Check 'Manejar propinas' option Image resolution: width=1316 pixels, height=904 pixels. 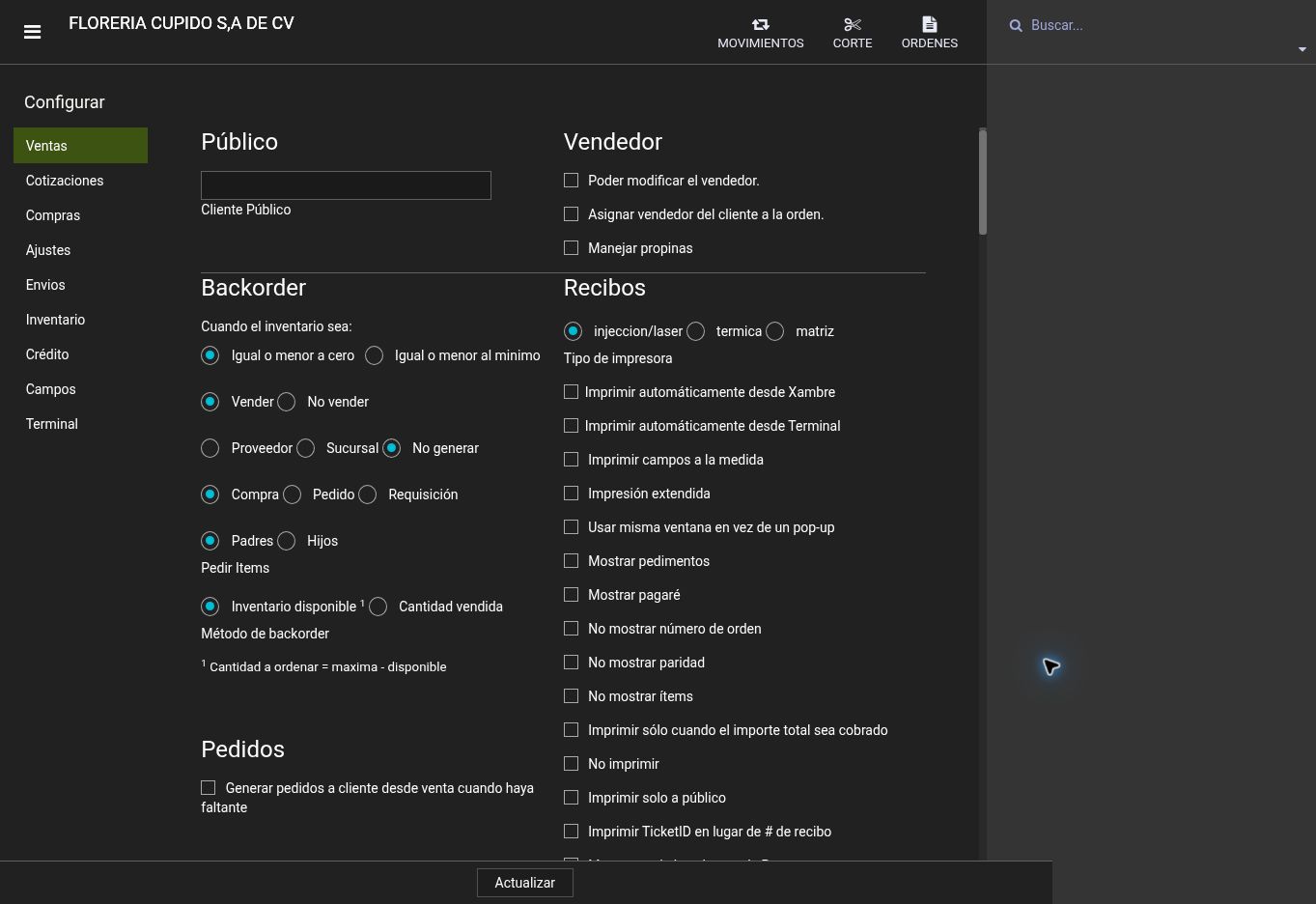(x=572, y=248)
